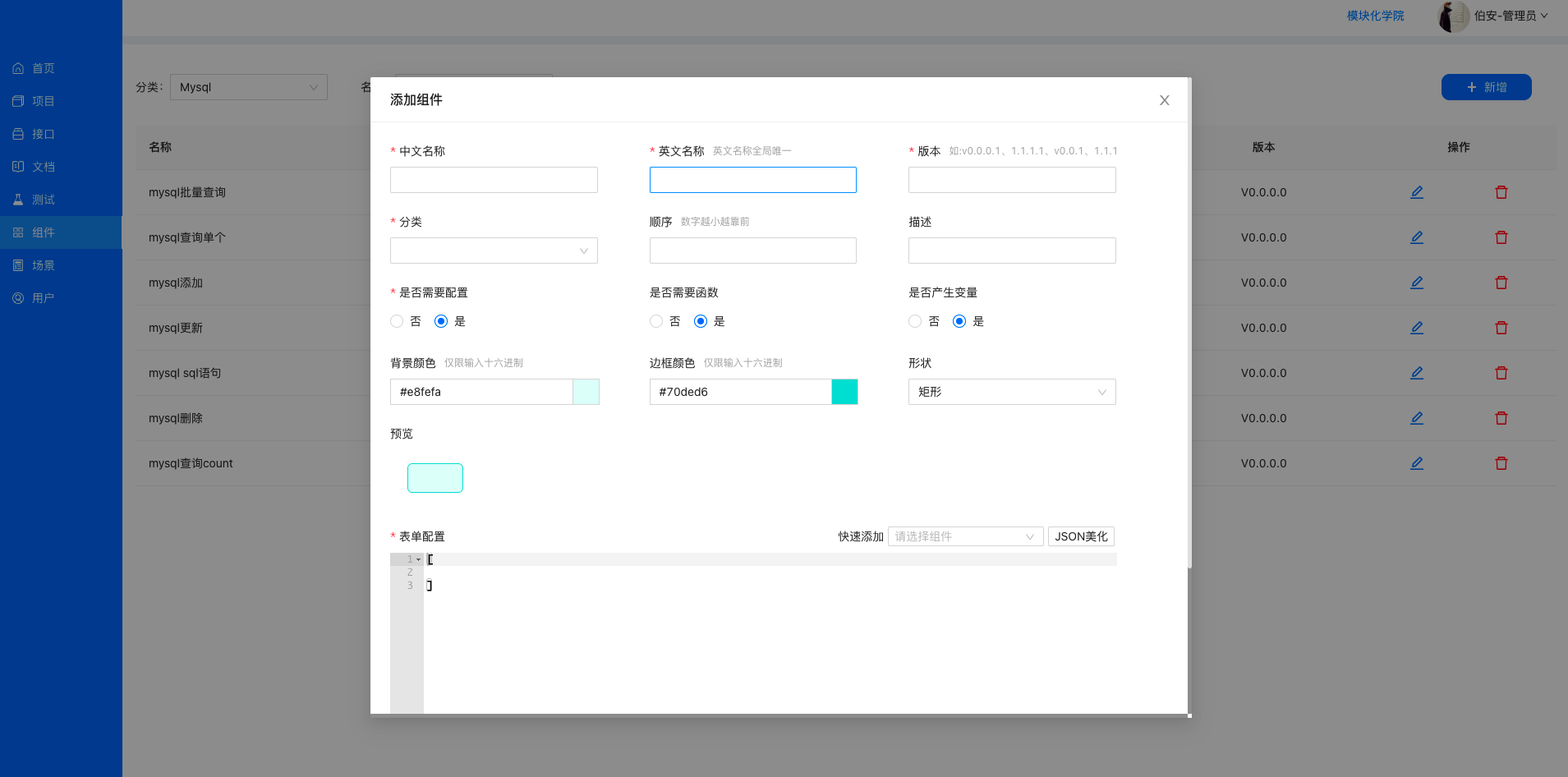
Task: Fold the code editor line 1 arrow
Action: coord(419,559)
